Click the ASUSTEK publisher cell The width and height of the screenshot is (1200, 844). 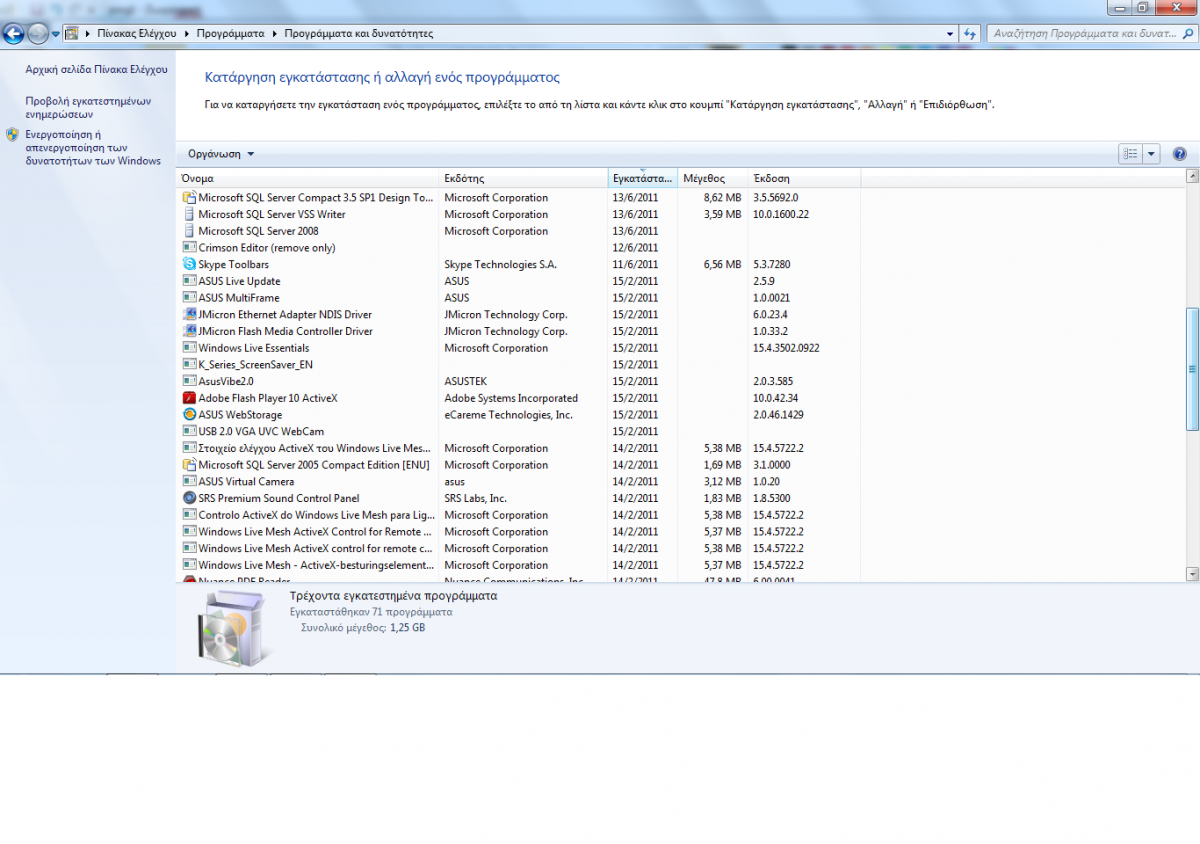[466, 381]
